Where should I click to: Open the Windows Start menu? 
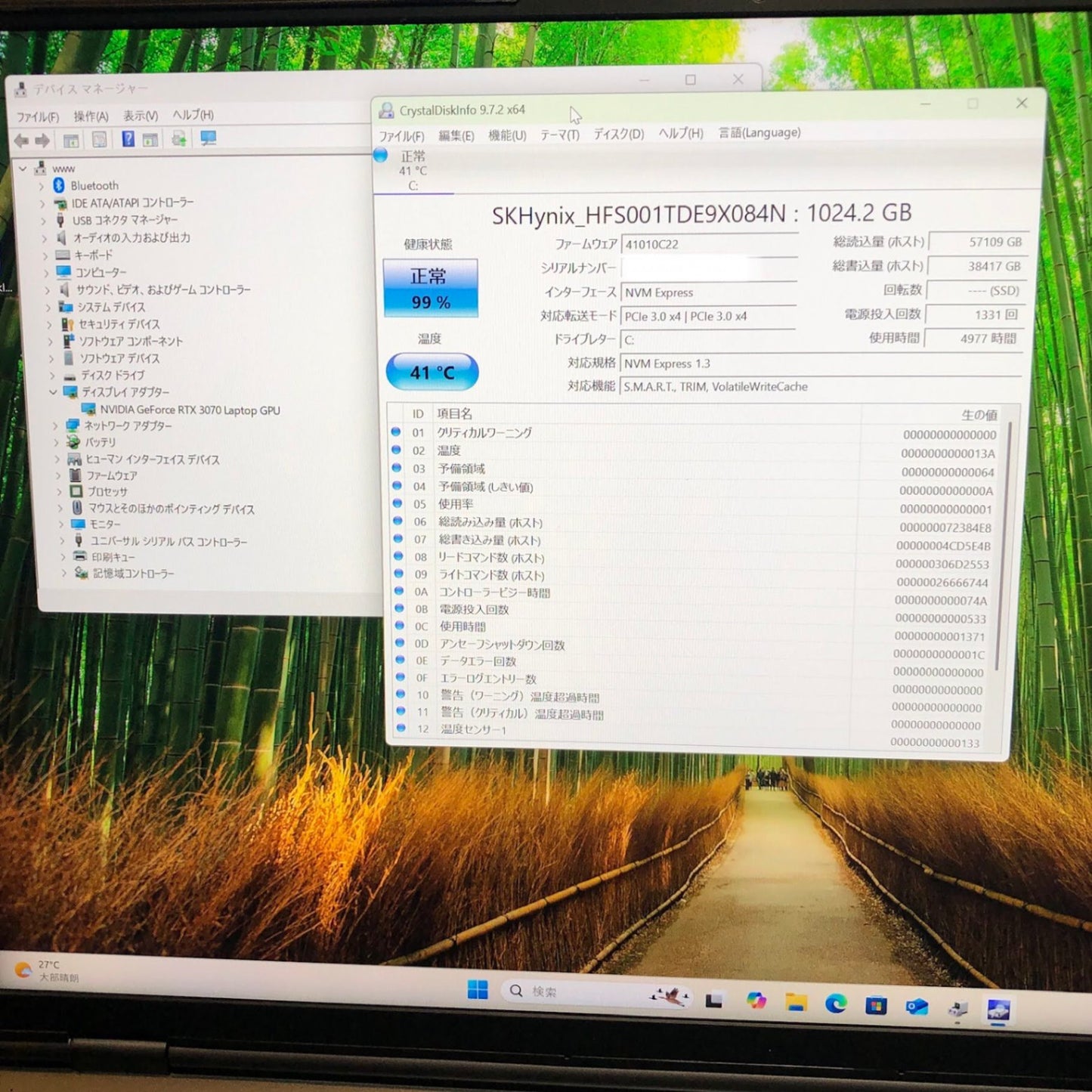[x=478, y=990]
